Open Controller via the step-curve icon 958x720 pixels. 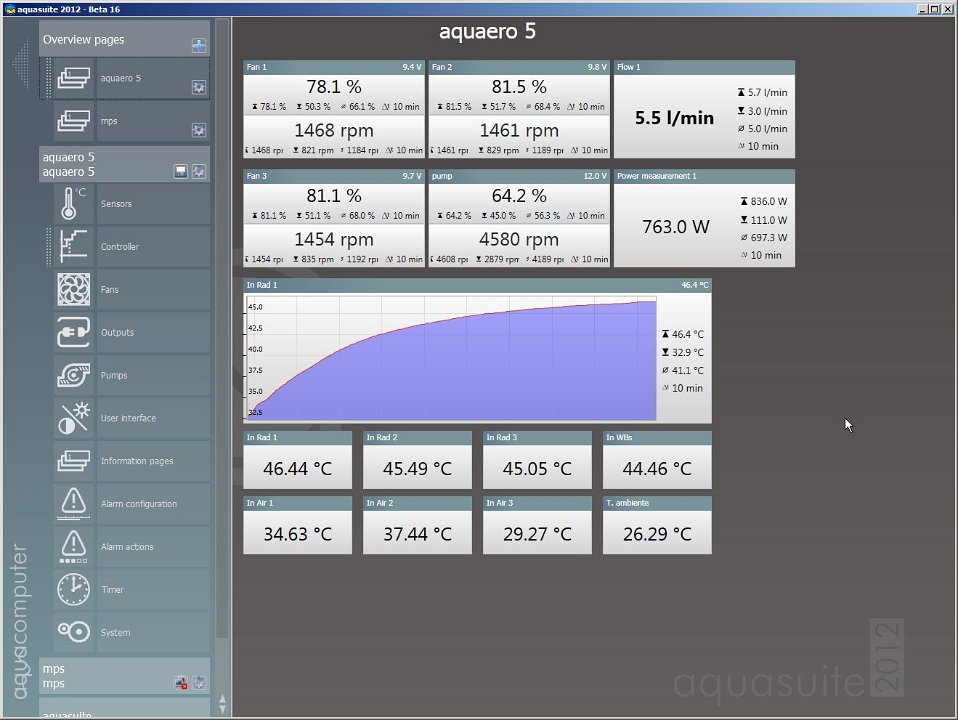point(73,246)
